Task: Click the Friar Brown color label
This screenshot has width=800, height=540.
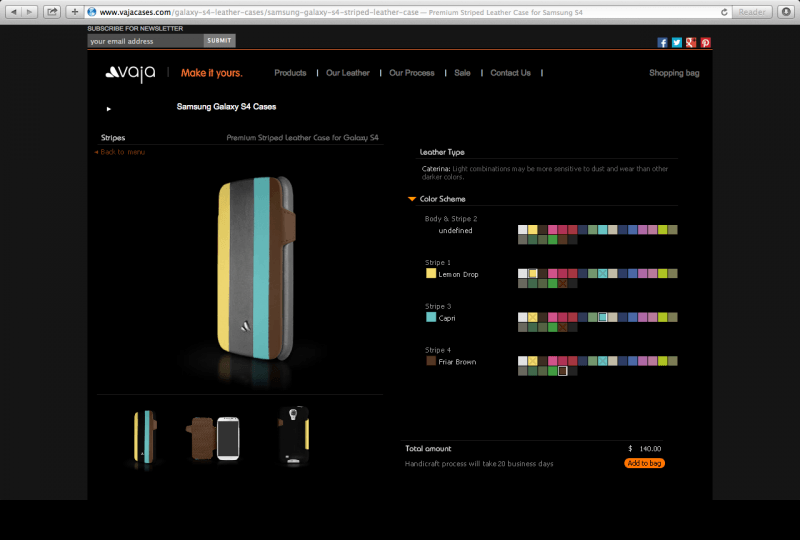Action: coord(457,362)
